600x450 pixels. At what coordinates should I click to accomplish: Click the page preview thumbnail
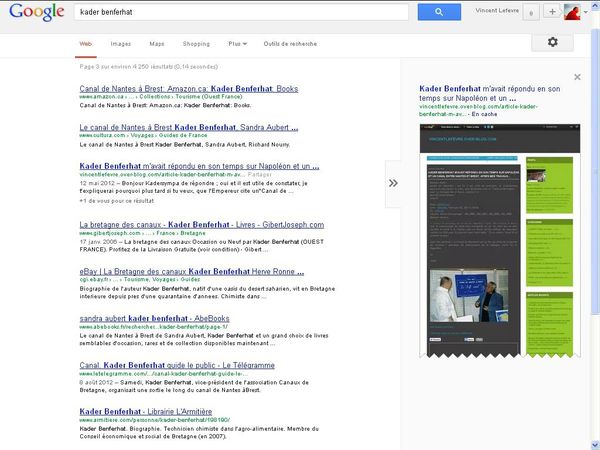click(x=500, y=241)
